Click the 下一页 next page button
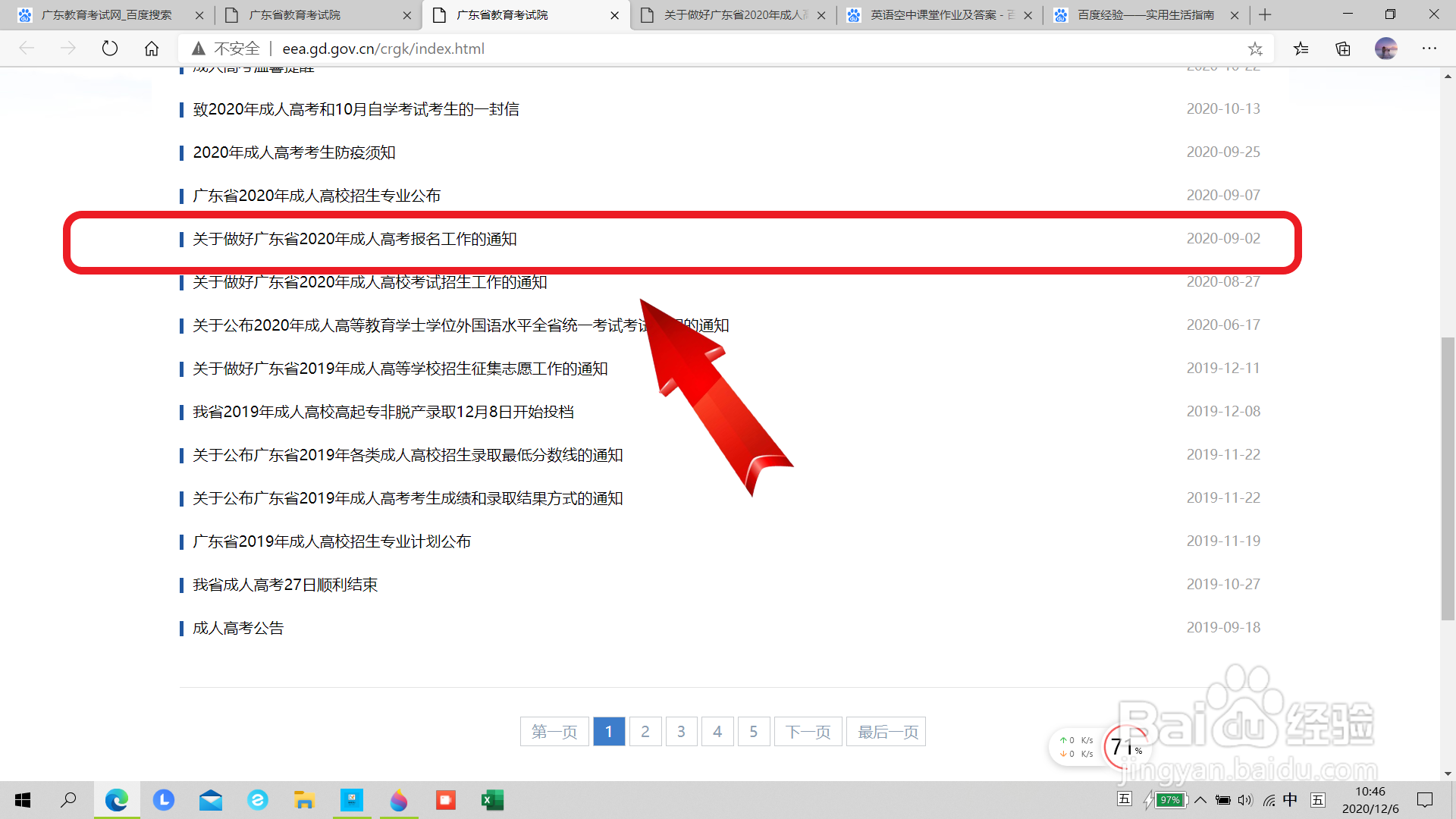 coord(808,732)
